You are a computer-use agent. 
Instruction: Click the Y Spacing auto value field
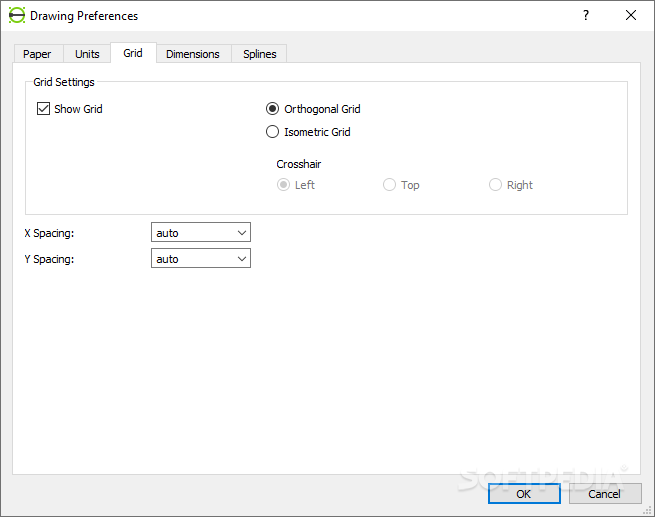[x=201, y=258]
